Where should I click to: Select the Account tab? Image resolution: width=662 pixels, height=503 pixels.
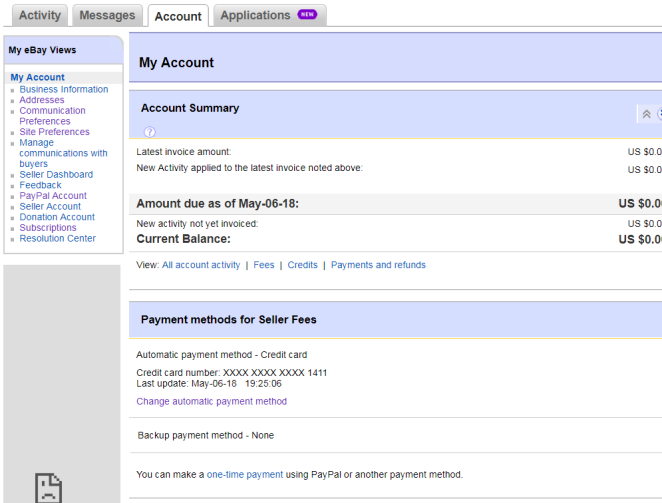[178, 16]
